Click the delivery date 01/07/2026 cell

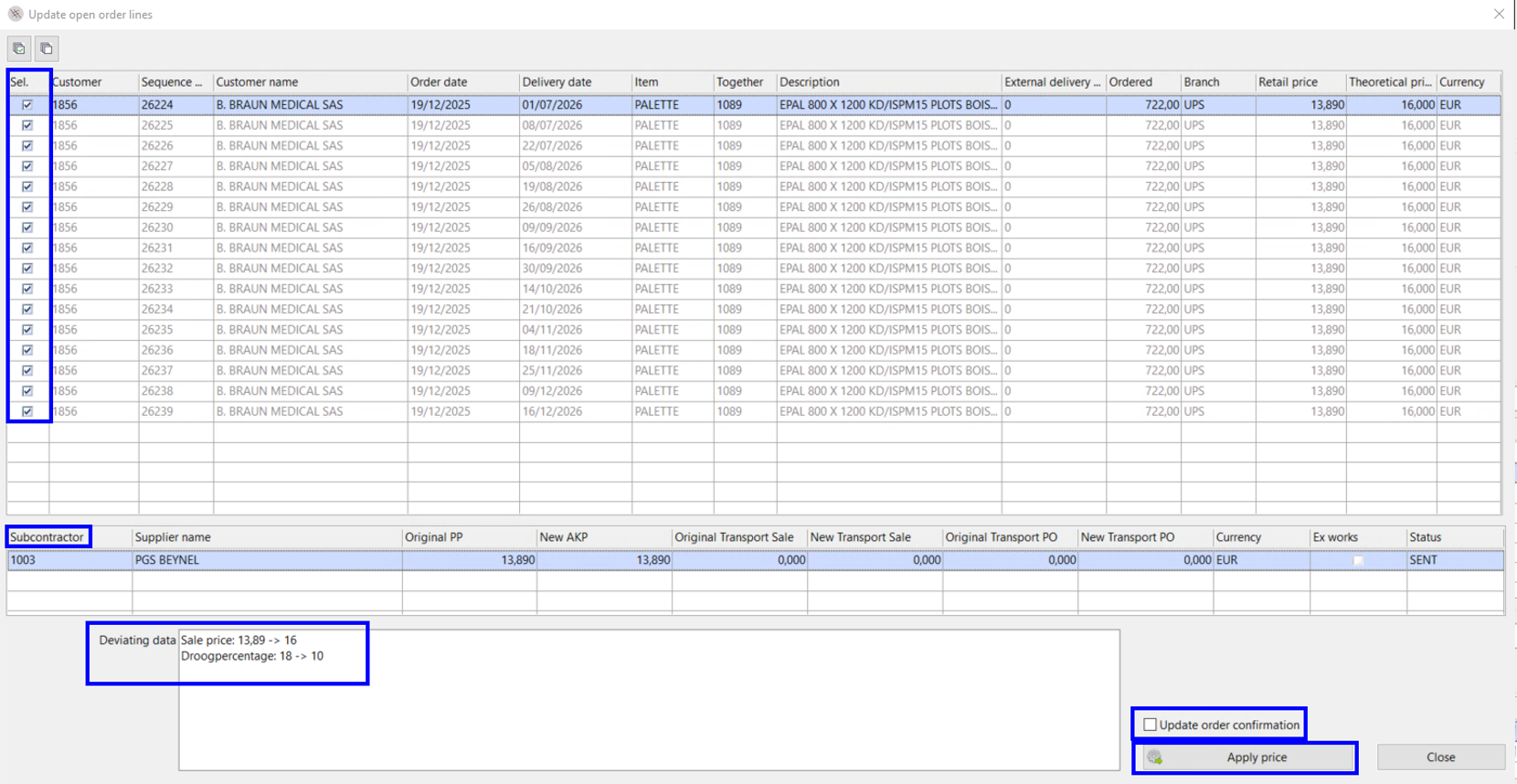tap(576, 105)
